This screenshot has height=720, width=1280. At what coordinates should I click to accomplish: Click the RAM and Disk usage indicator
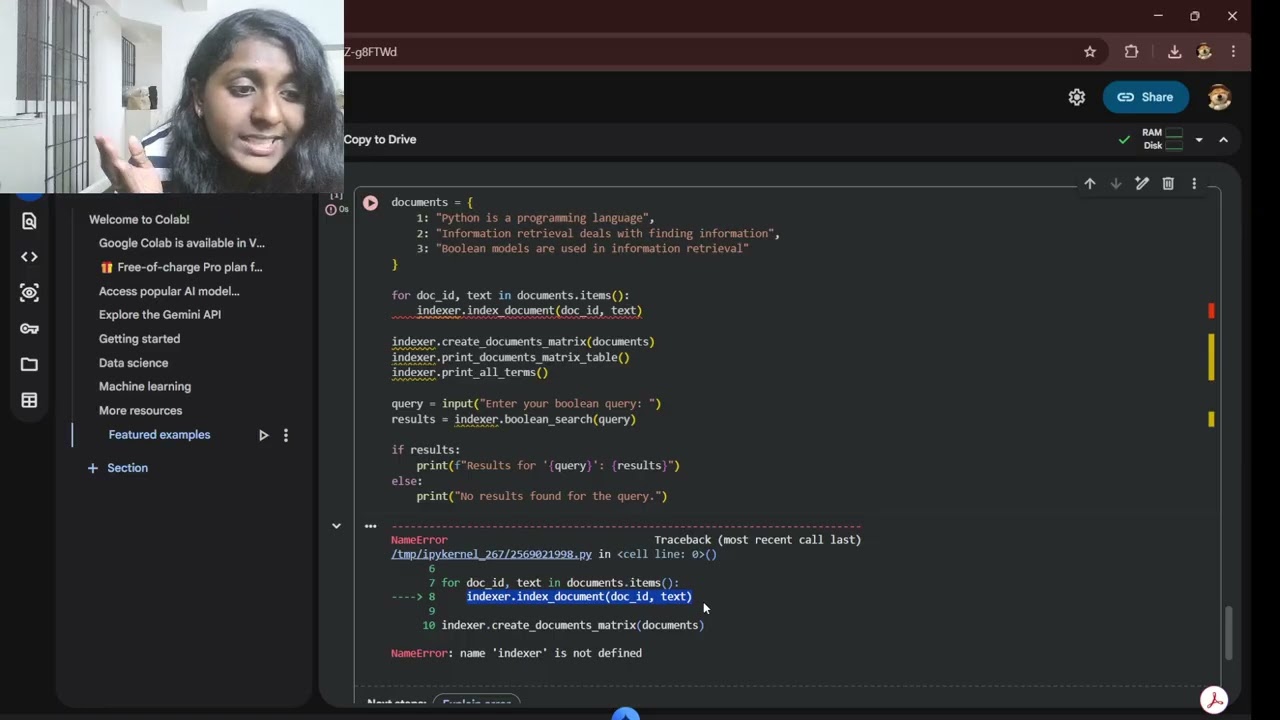[x=1162, y=139]
